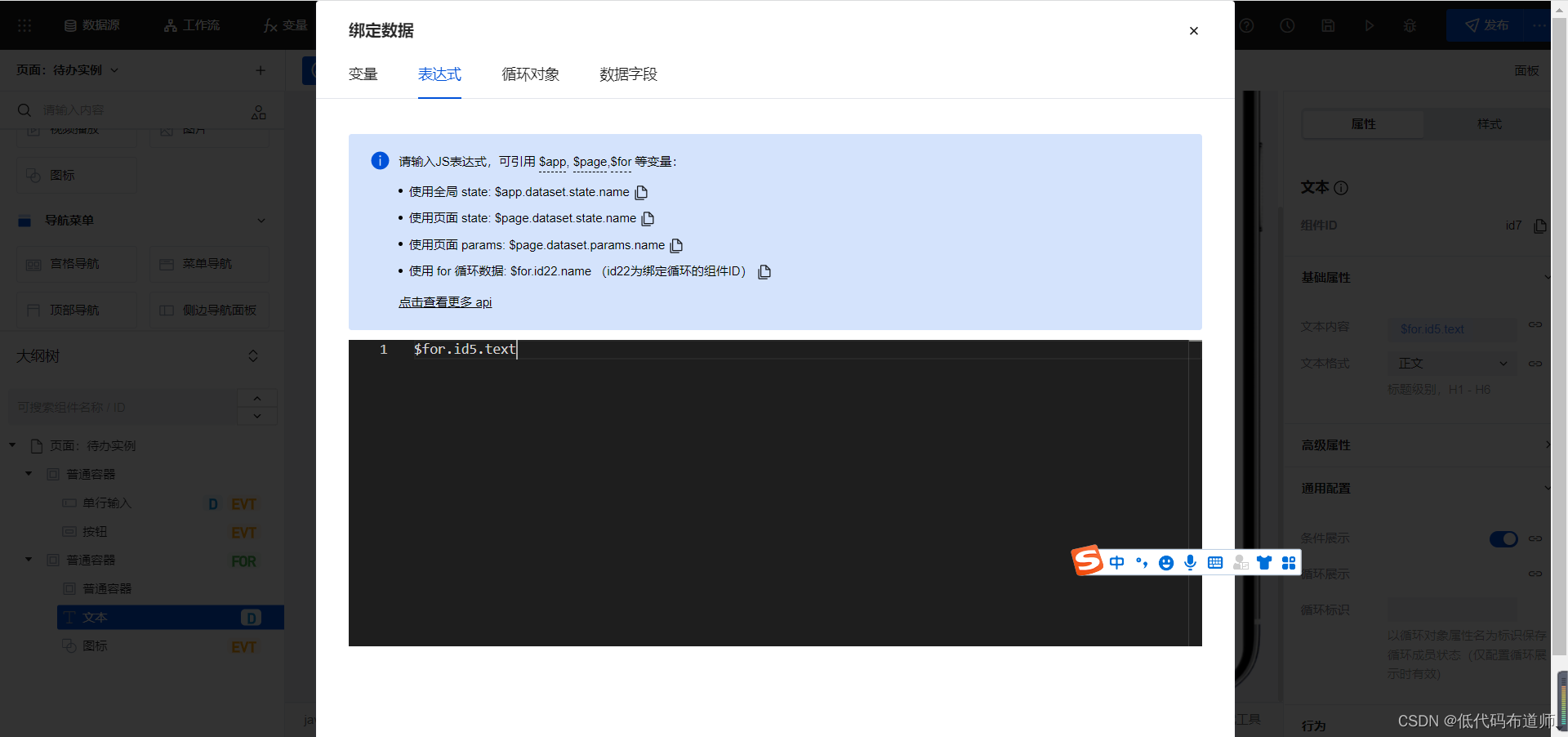Screen dimensions: 1568x737
Task: Select the 宫格导航 component
Action: [77, 264]
